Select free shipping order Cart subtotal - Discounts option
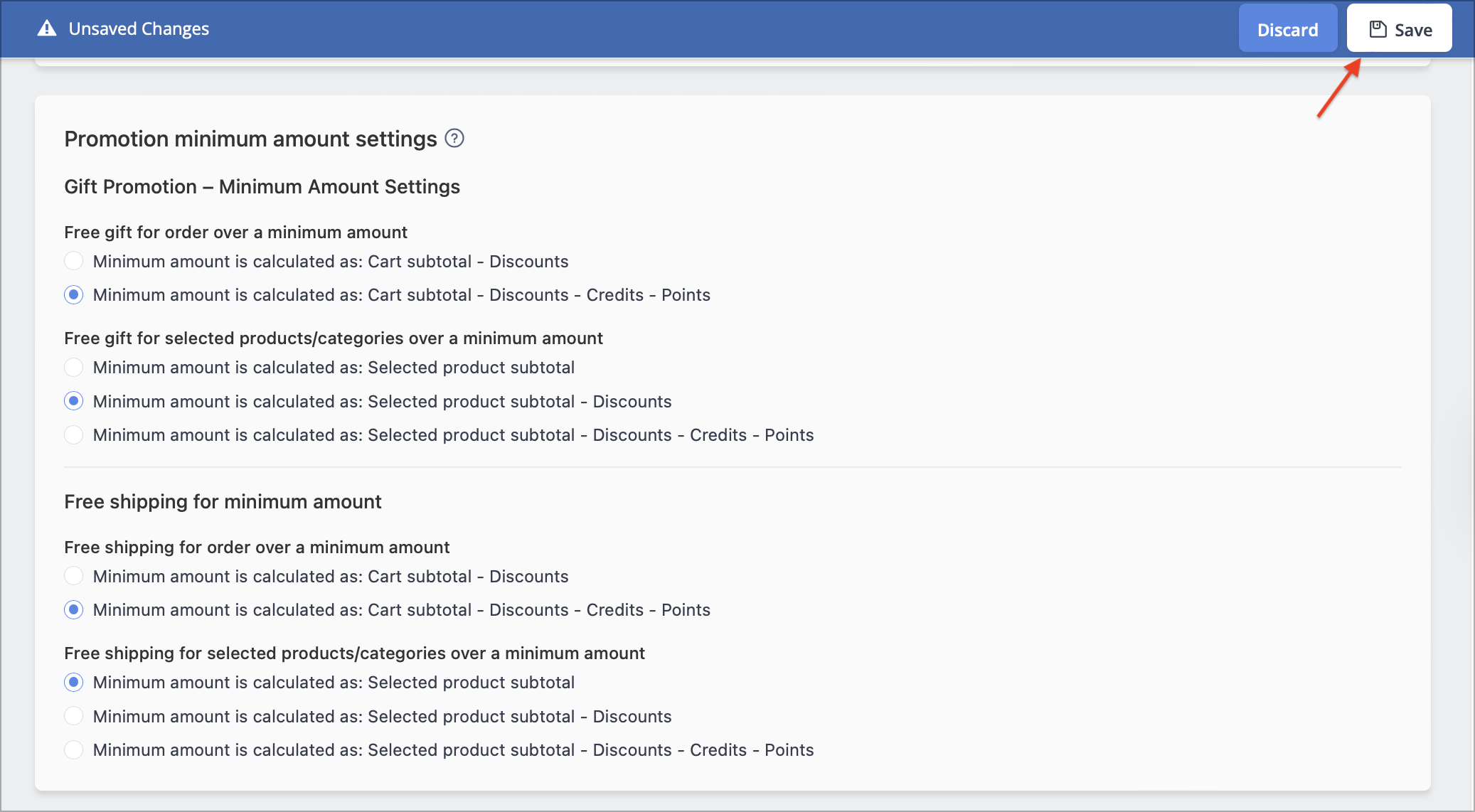Image resolution: width=1475 pixels, height=812 pixels. 74,576
